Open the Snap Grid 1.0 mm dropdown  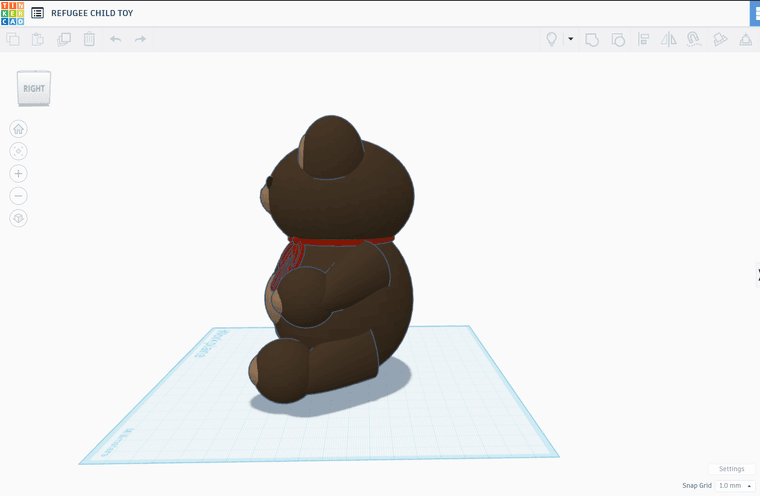[x=735, y=485]
